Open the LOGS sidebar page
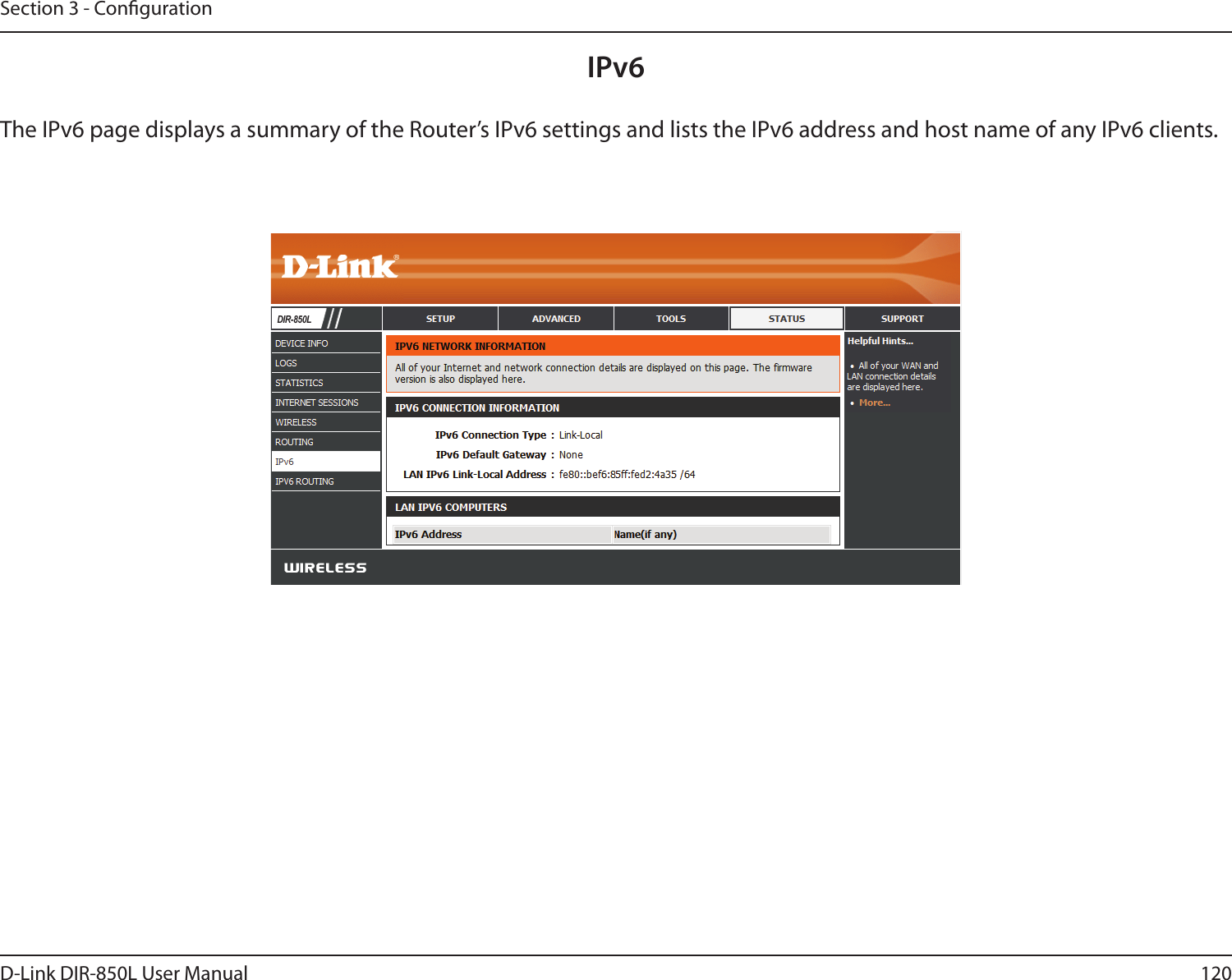 pyautogui.click(x=326, y=363)
